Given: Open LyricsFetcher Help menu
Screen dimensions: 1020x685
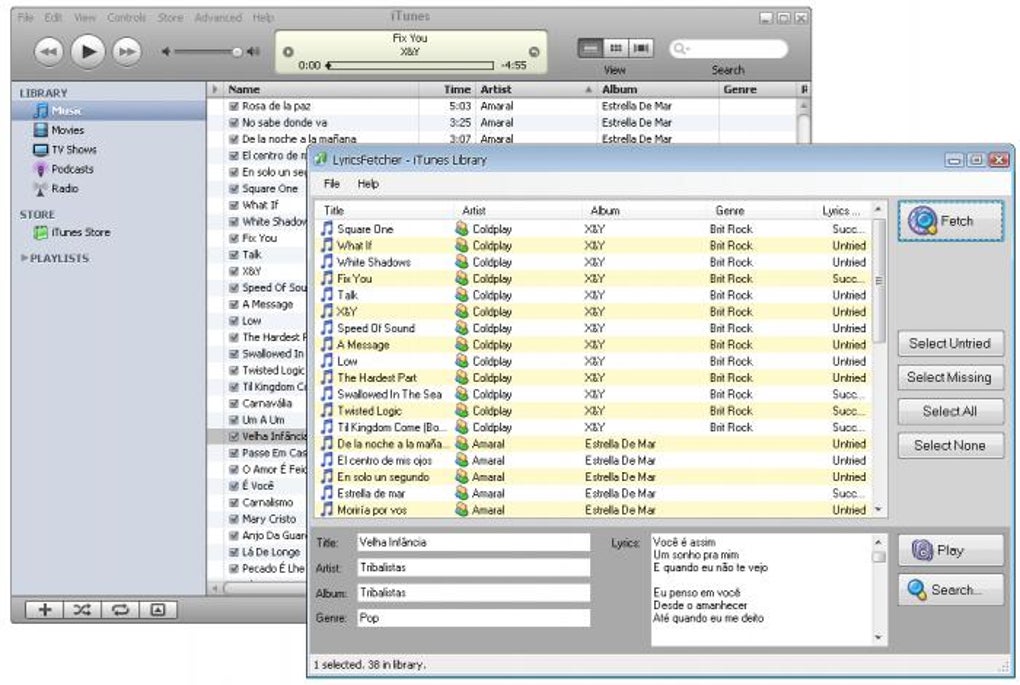Looking at the screenshot, I should tap(368, 184).
